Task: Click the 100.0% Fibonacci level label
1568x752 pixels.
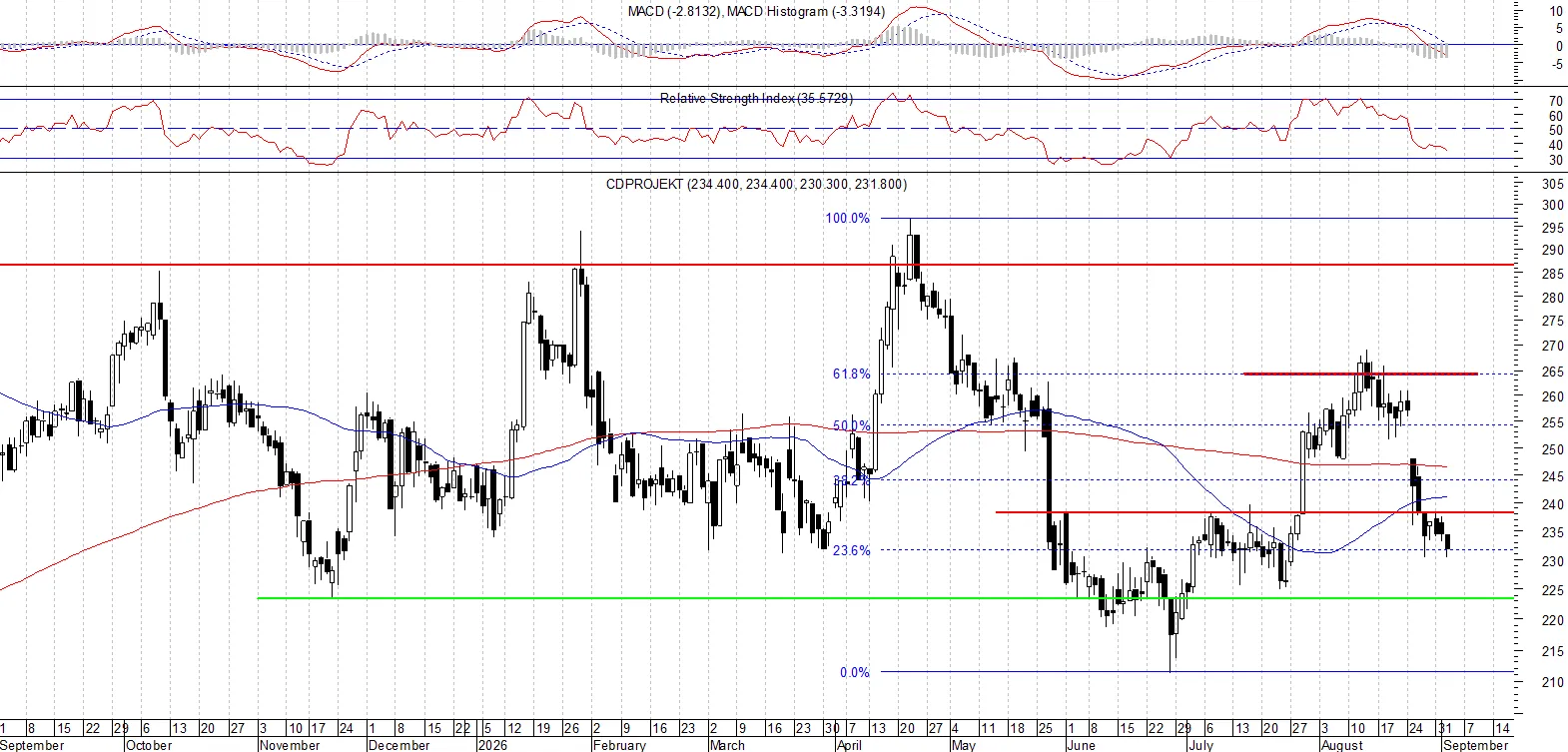Action: [x=847, y=218]
